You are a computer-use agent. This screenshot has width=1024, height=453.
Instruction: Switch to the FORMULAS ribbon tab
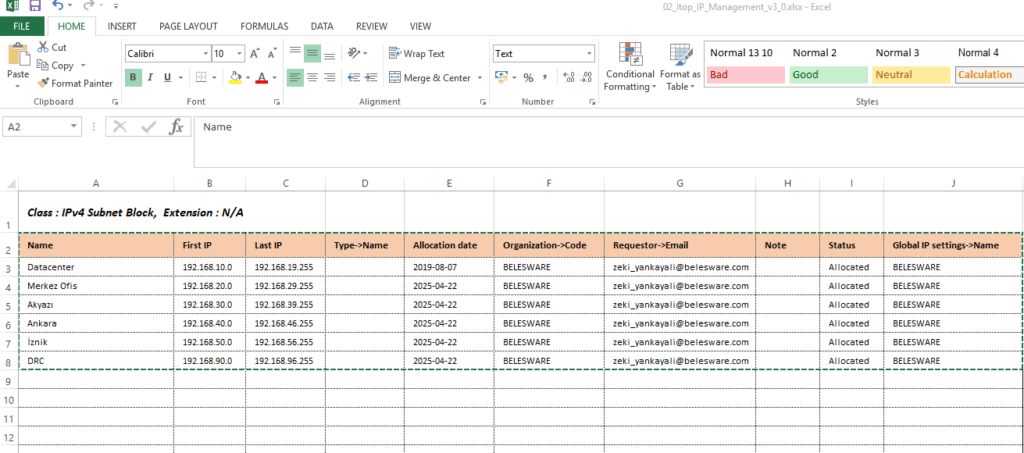[265, 26]
